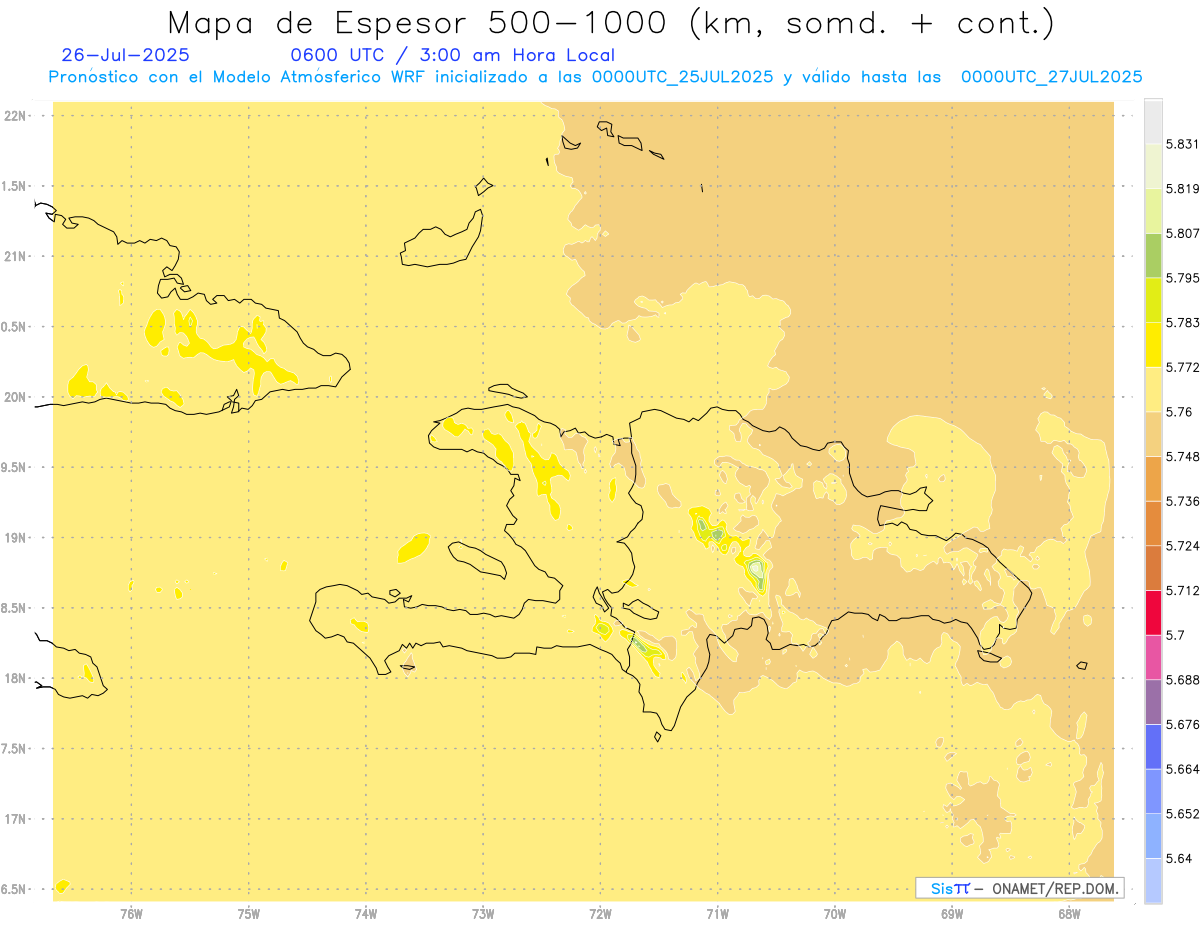
Task: Select the pink swatch between 5.688 and 5.7
Action: [1153, 657]
